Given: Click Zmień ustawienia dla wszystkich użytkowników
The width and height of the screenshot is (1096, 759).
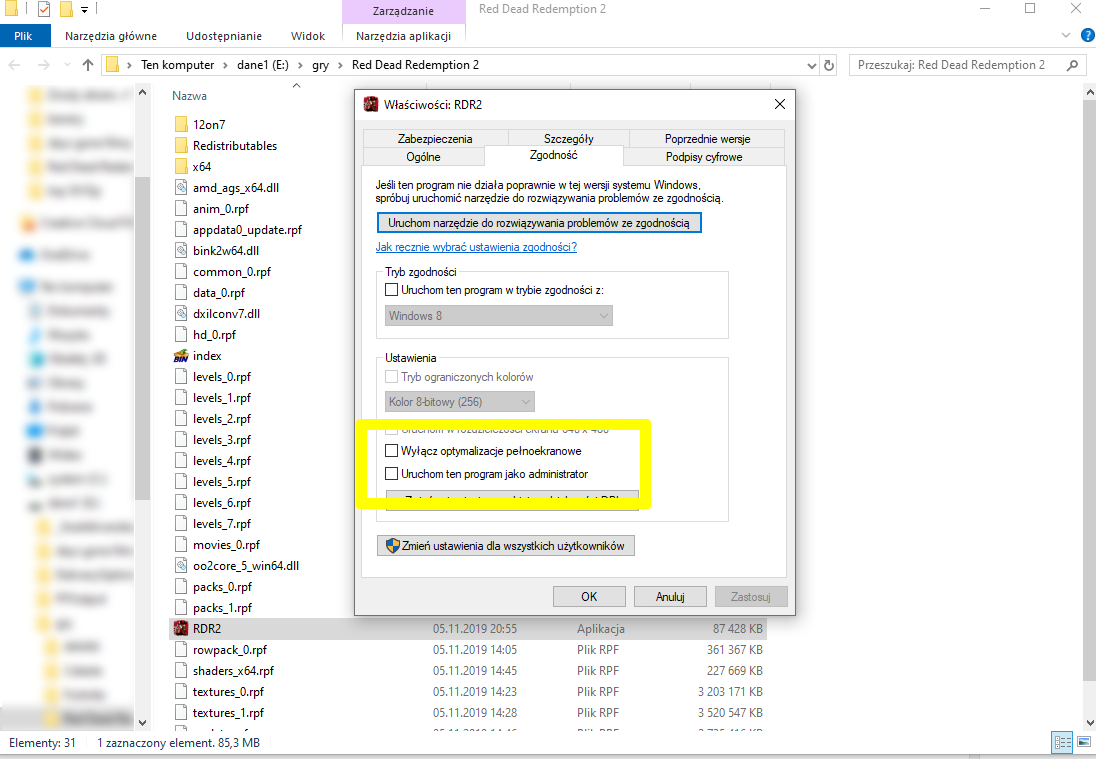Looking at the screenshot, I should (x=505, y=546).
